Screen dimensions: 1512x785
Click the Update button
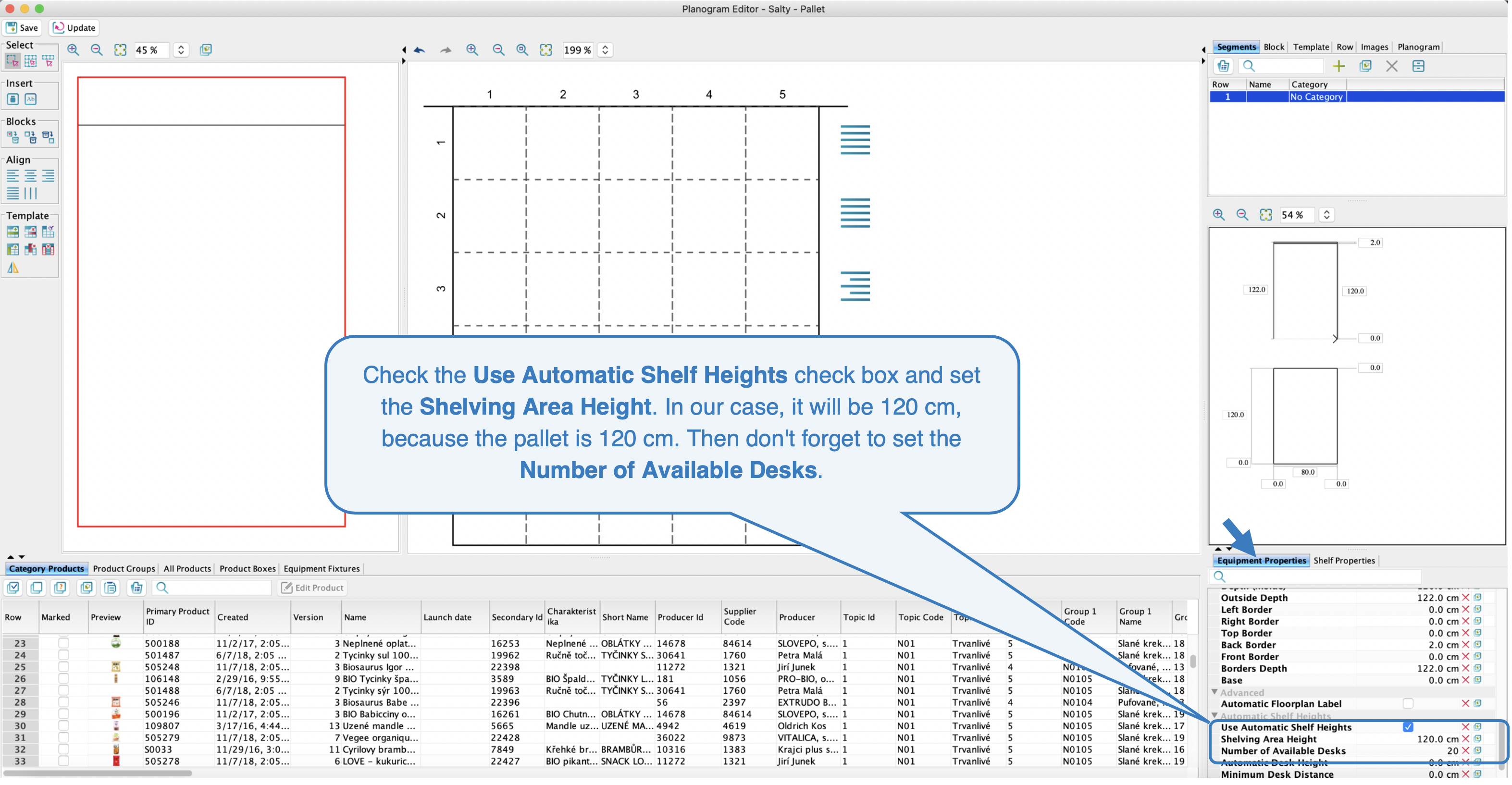pyautogui.click(x=74, y=27)
